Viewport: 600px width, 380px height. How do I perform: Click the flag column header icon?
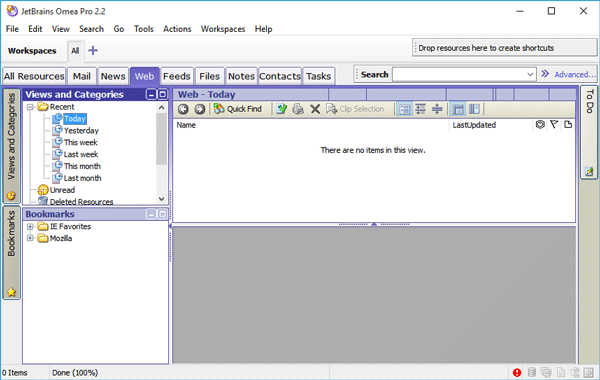click(554, 124)
